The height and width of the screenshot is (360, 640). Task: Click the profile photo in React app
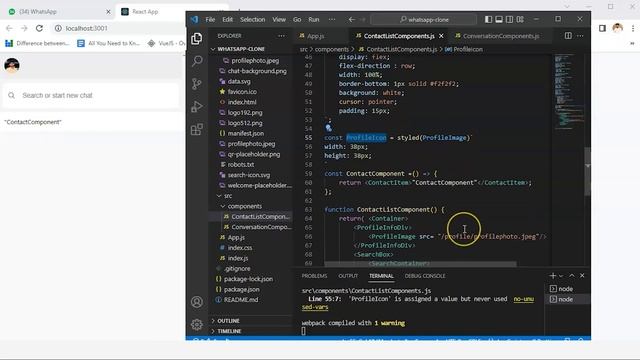12,65
